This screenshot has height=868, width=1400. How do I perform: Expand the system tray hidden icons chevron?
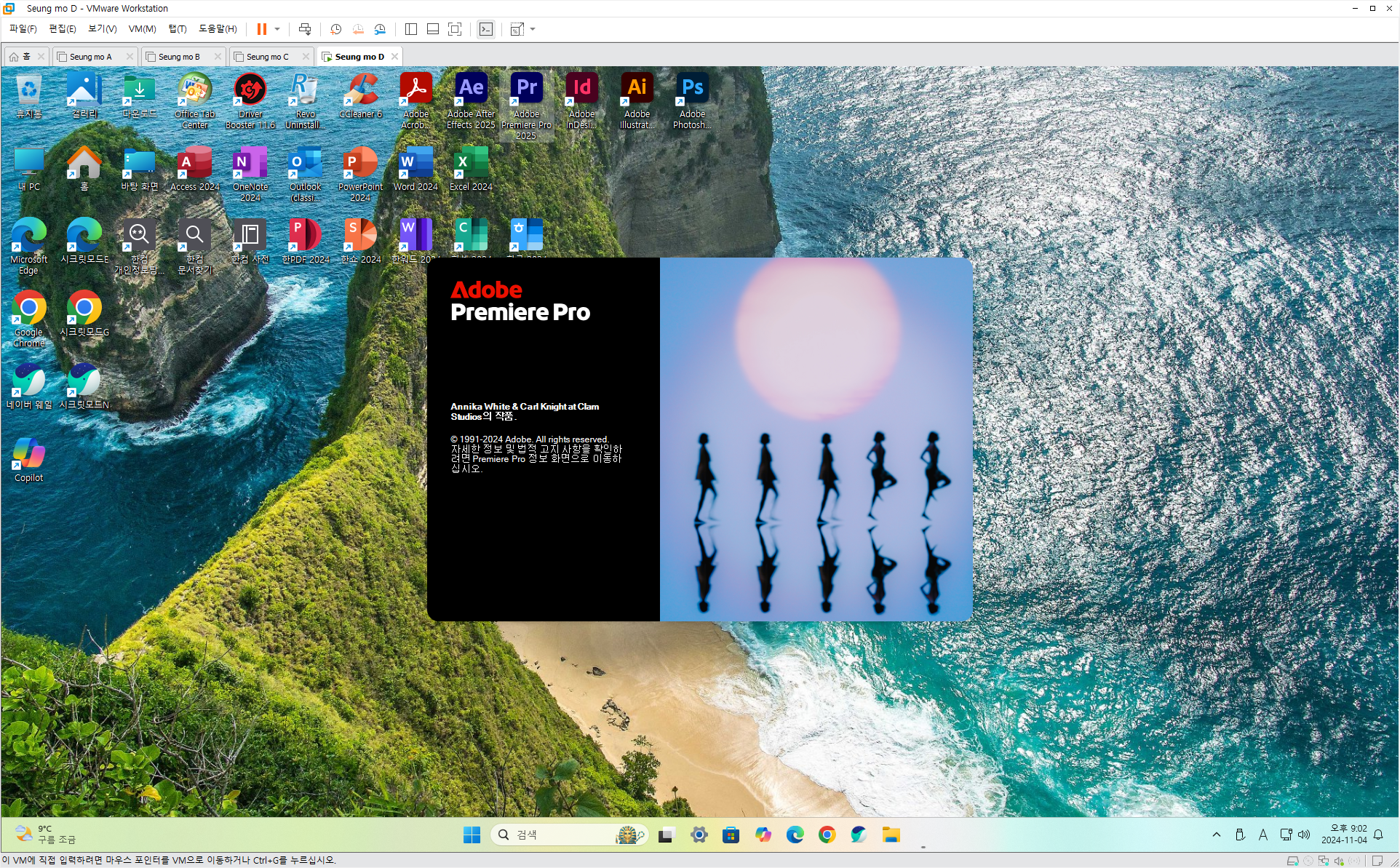(1217, 835)
